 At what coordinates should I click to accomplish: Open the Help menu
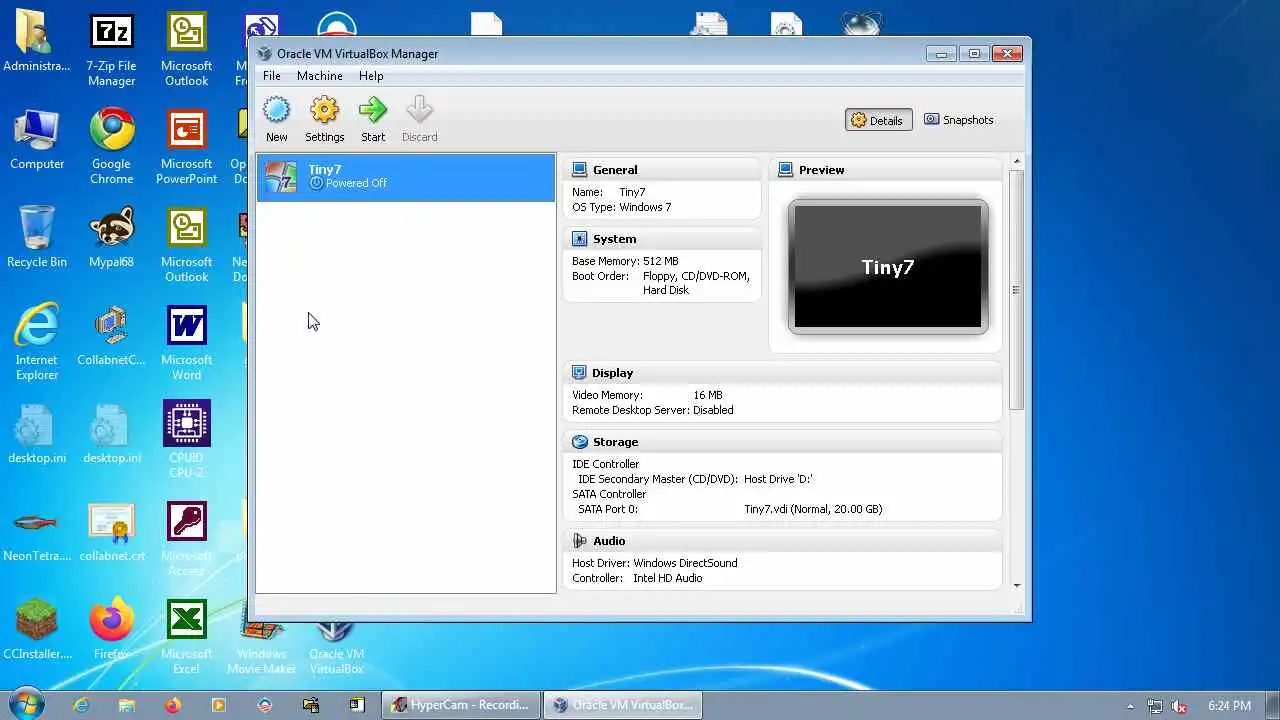coord(371,76)
